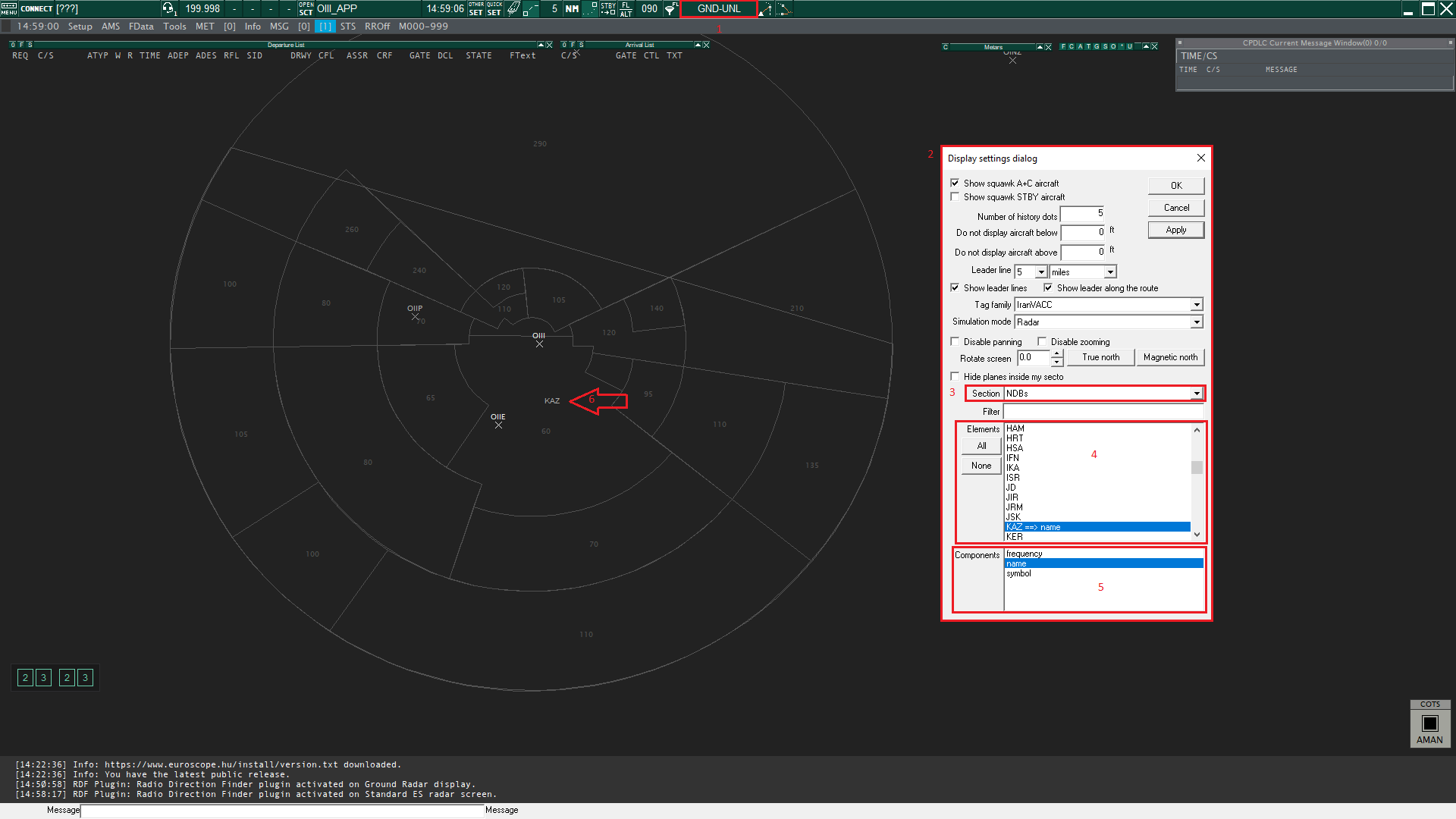Click the S button on Departure List header
Screen dimensions: 1456x819
(x=30, y=45)
